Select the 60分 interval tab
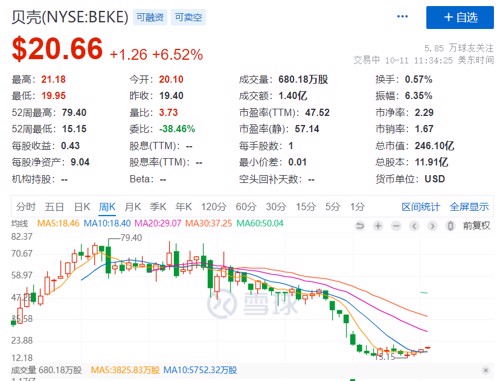Screen dimensions: 500x381 pos(246,207)
